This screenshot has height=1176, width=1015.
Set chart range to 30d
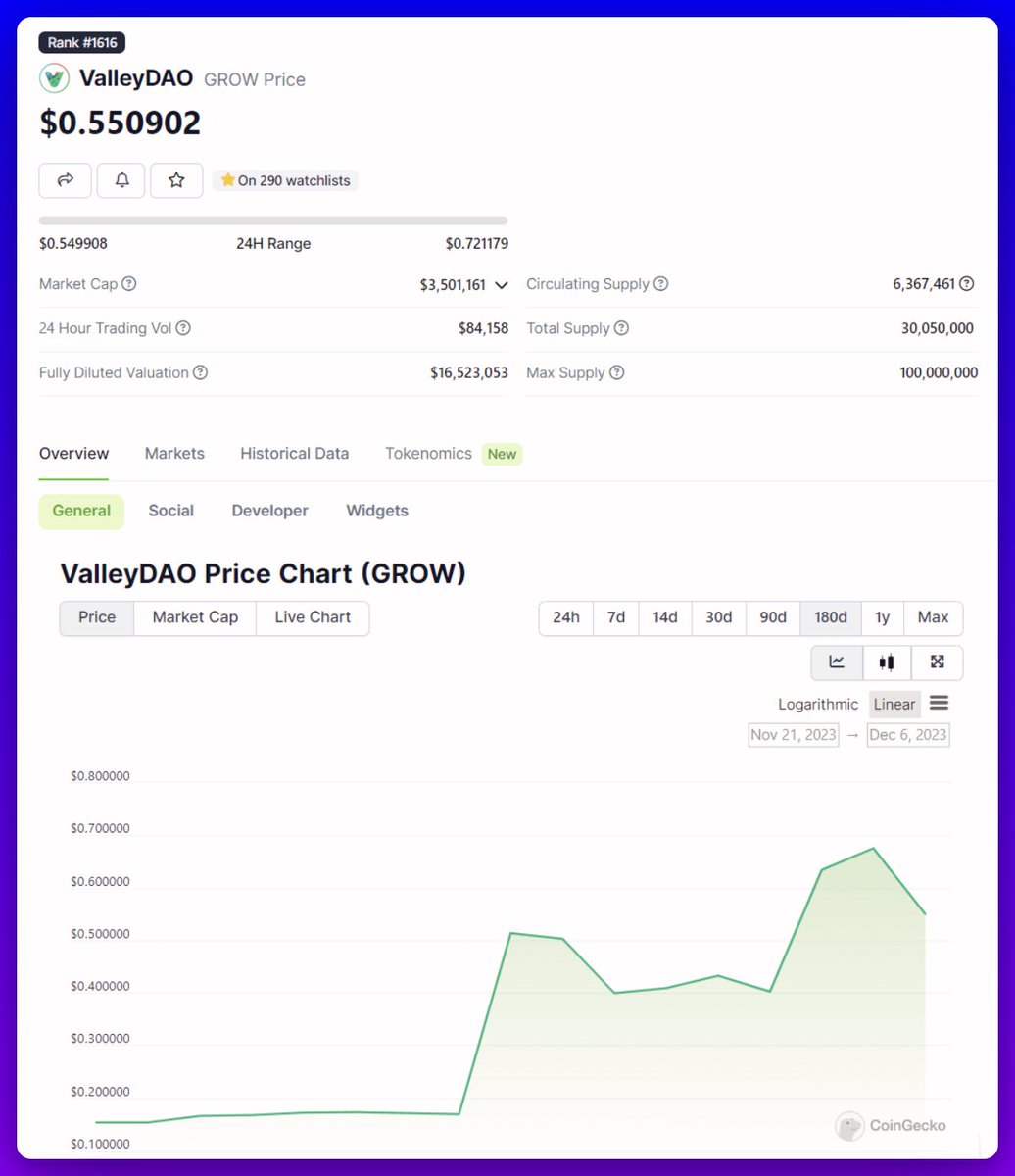719,617
